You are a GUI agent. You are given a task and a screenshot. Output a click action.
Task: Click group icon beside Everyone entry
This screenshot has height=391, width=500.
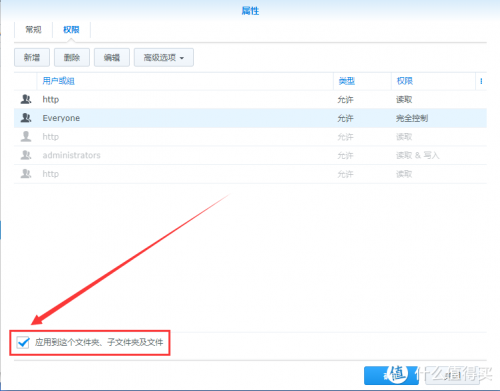26,118
